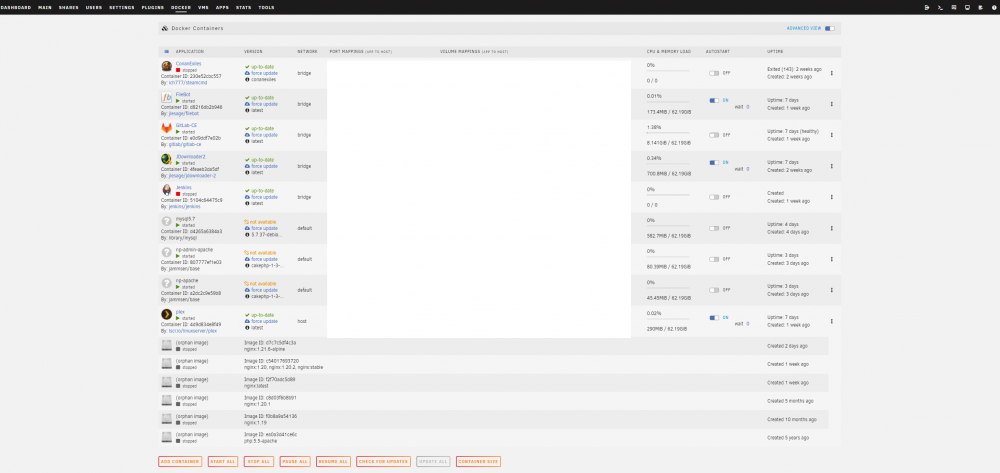Click the FileBot CPU load bar
This screenshot has height=473, width=1000.
[x=668, y=101]
